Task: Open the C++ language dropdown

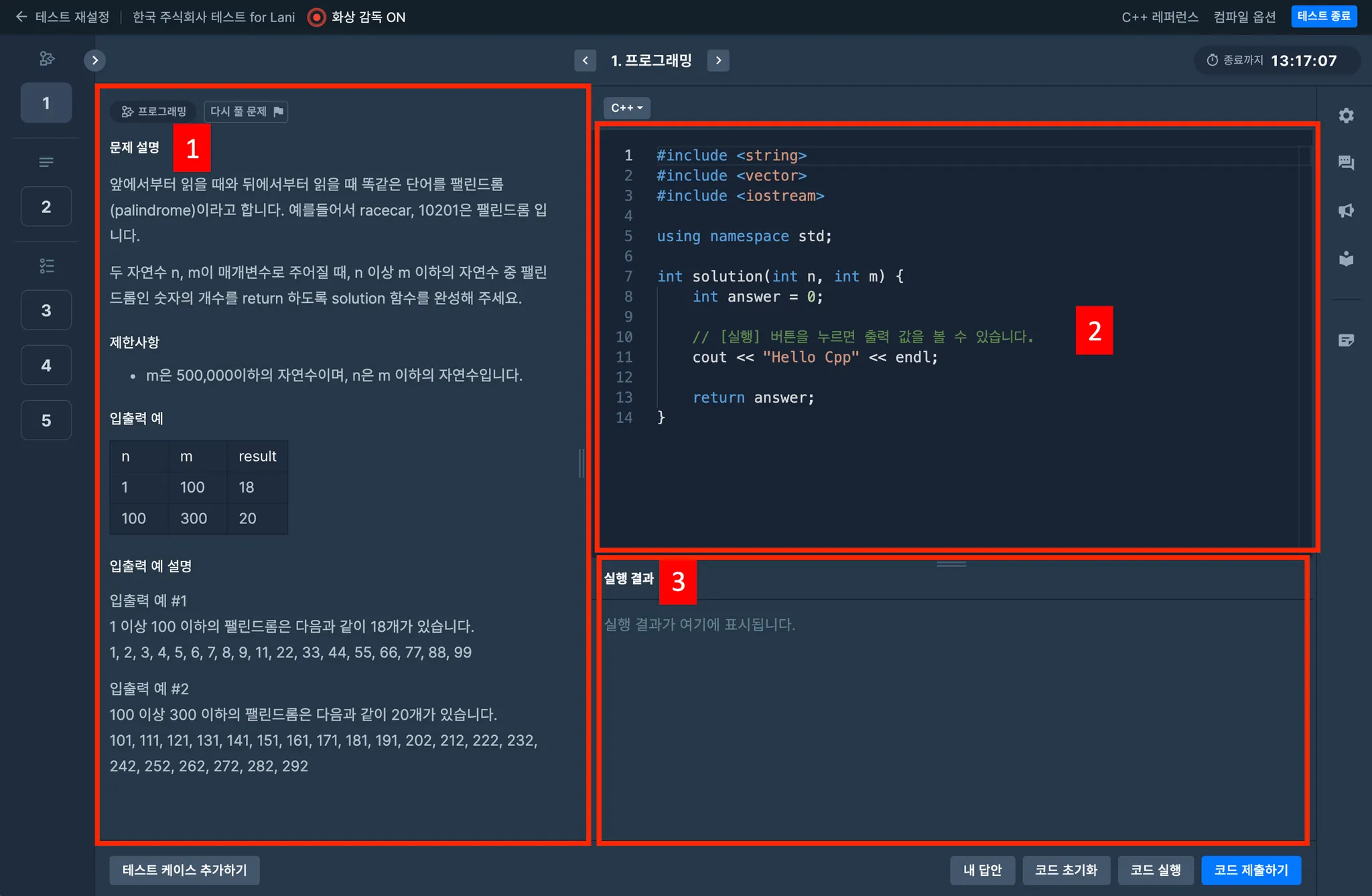Action: 626,108
